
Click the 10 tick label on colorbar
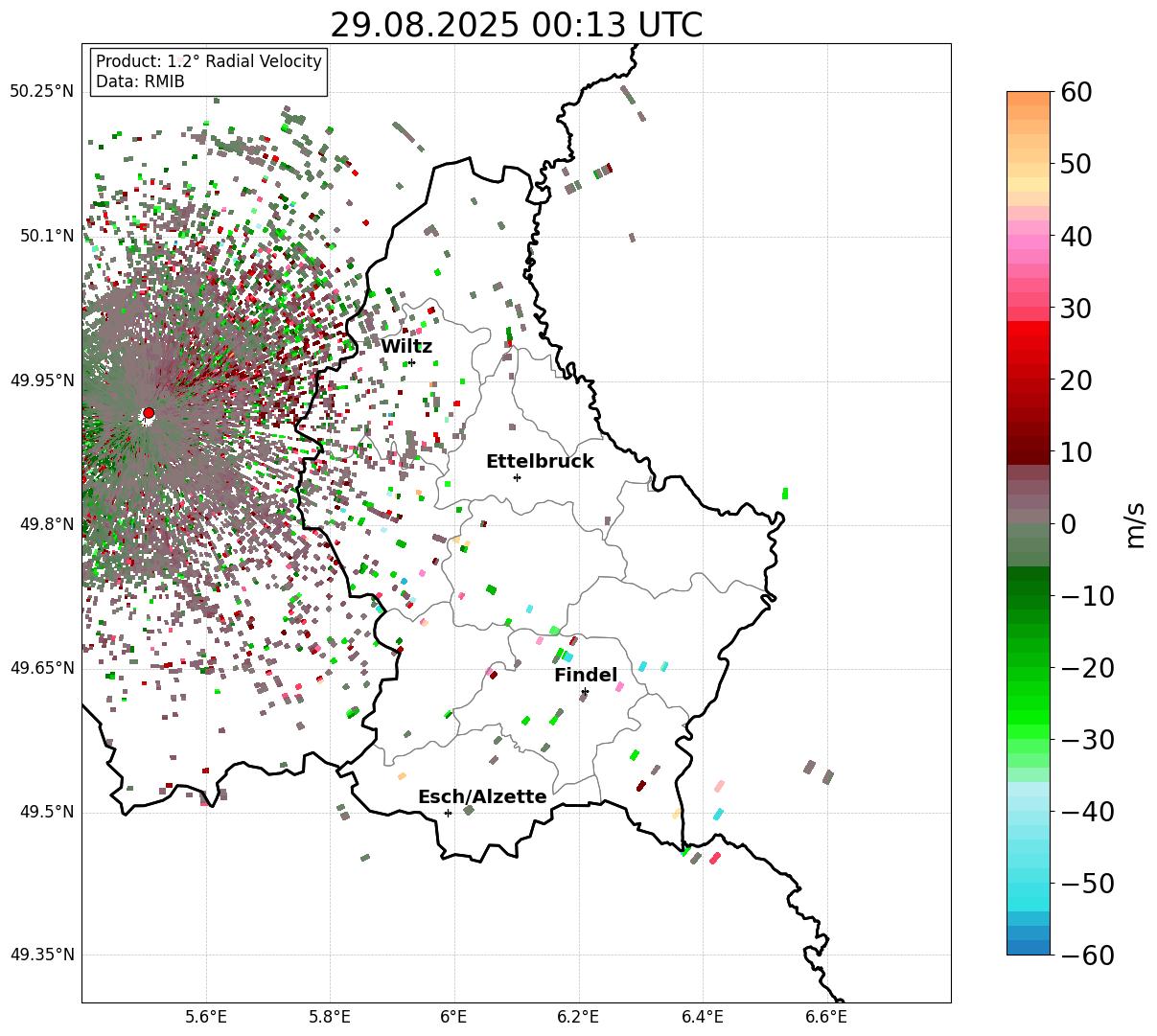pos(1077,452)
